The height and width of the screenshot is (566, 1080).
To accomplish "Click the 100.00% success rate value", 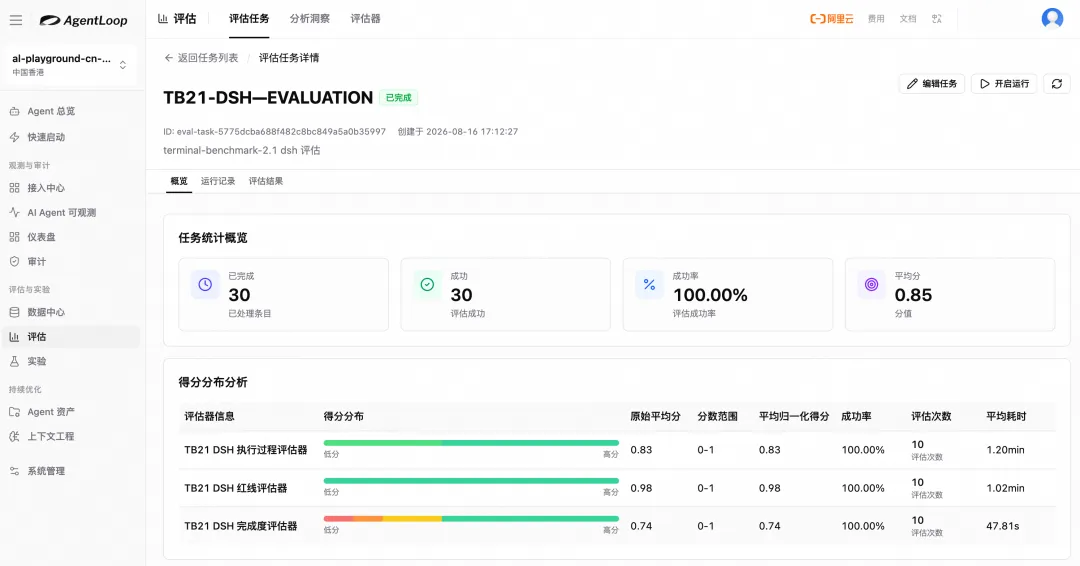I will [x=710, y=295].
